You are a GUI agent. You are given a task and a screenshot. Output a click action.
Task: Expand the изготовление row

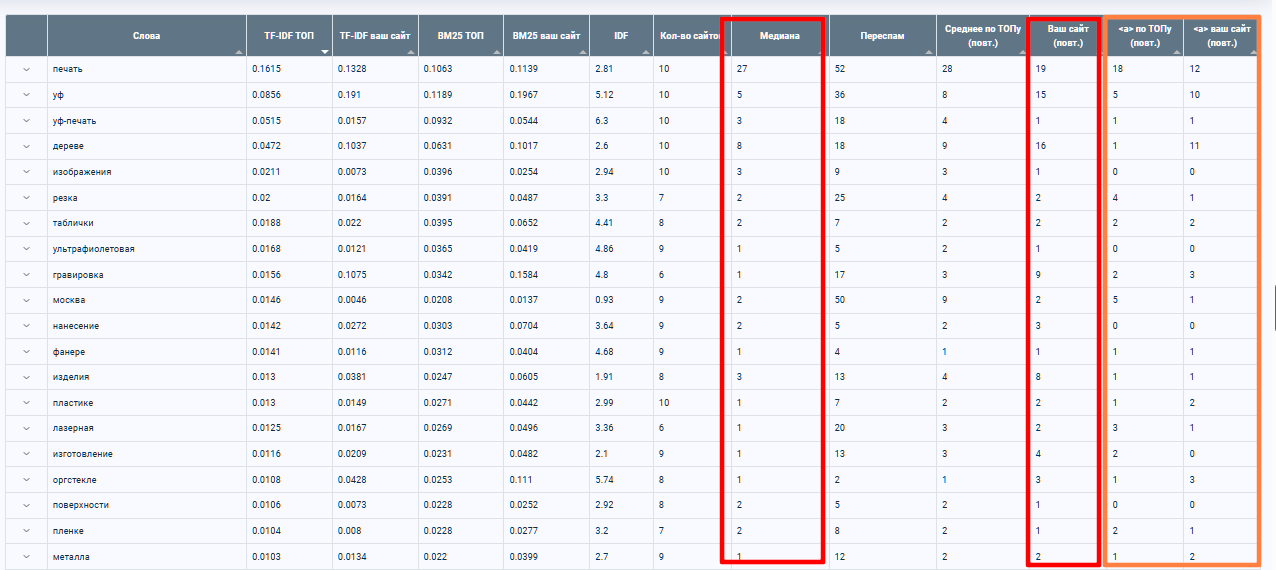pos(26,454)
